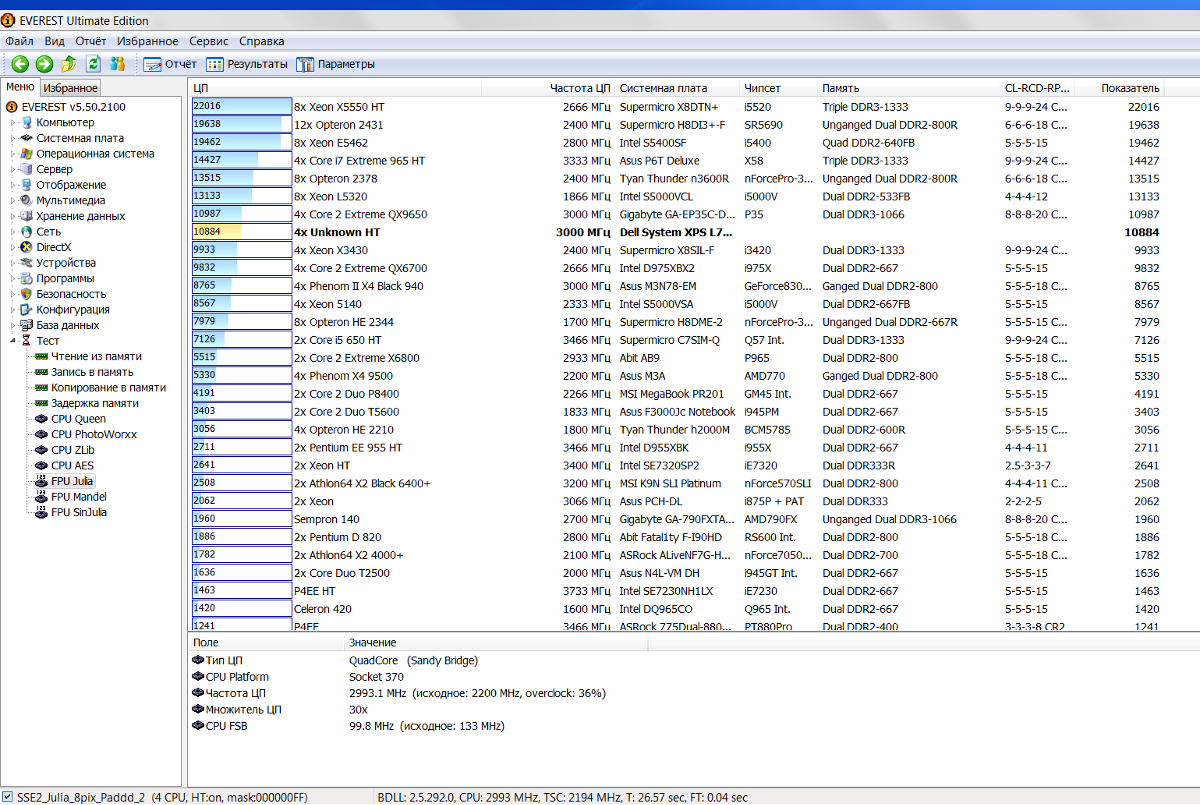Switch to the Избранное tab
Viewport: 1200px width, 805px height.
click(x=70, y=88)
